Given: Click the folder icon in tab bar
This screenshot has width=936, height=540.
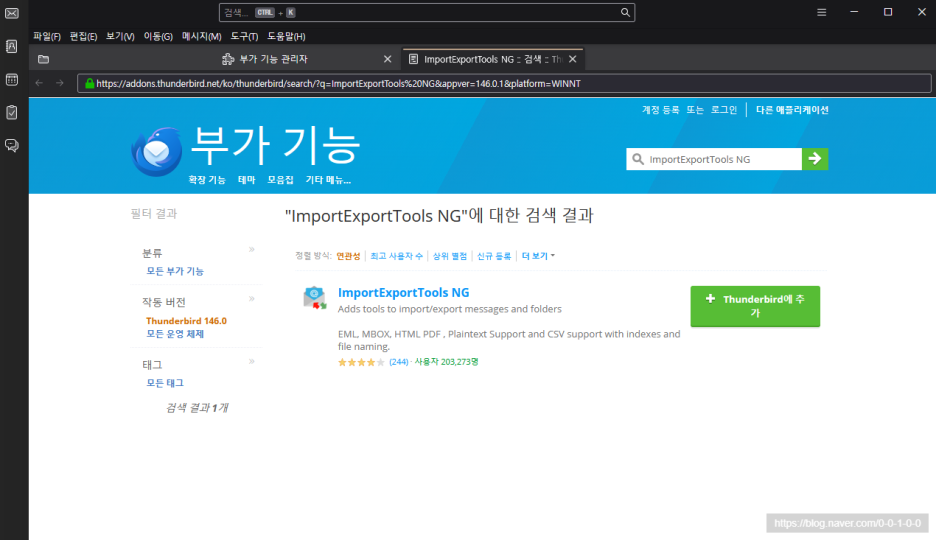Looking at the screenshot, I should click(44, 59).
